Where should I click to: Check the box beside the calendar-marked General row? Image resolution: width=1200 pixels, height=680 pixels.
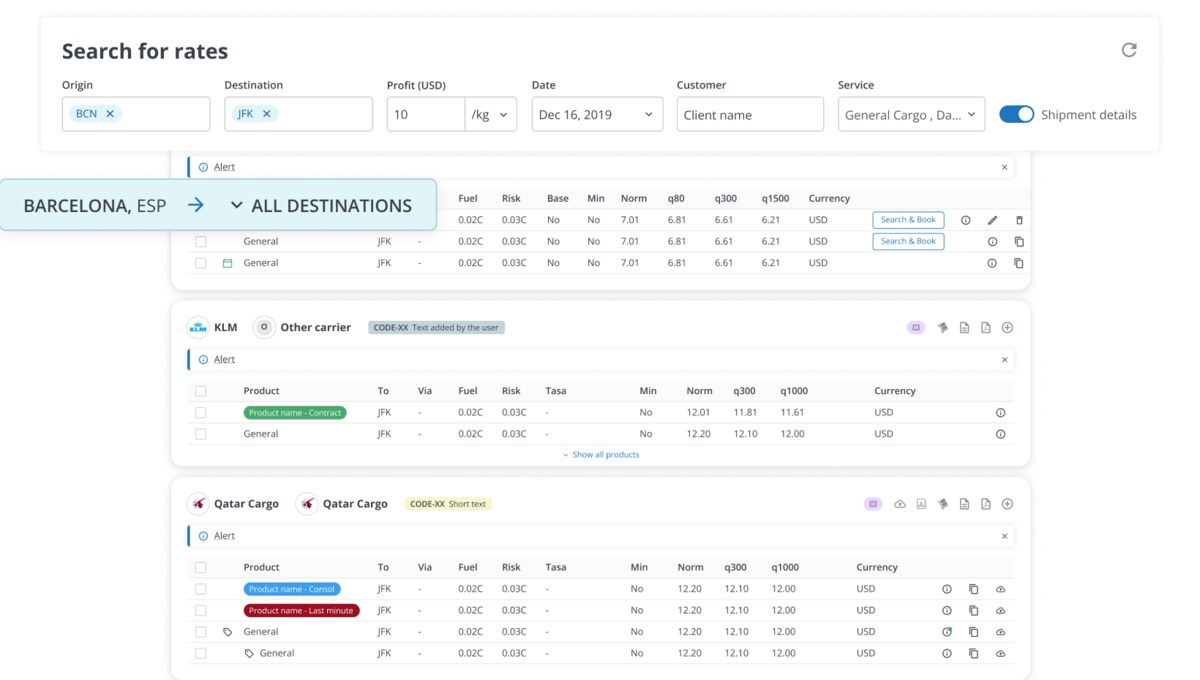[x=201, y=263]
